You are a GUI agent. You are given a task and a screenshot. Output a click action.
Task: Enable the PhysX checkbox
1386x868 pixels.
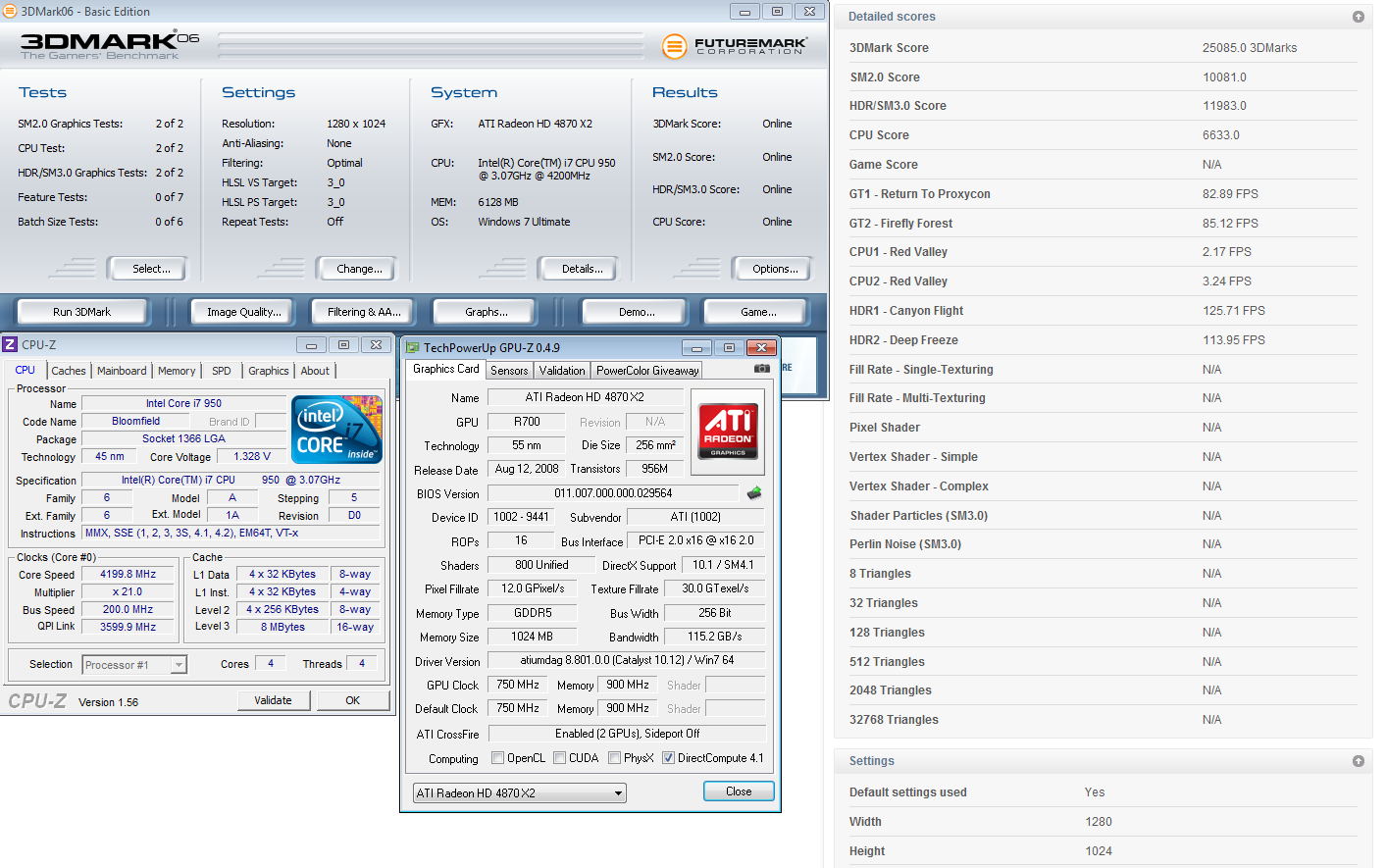[614, 758]
